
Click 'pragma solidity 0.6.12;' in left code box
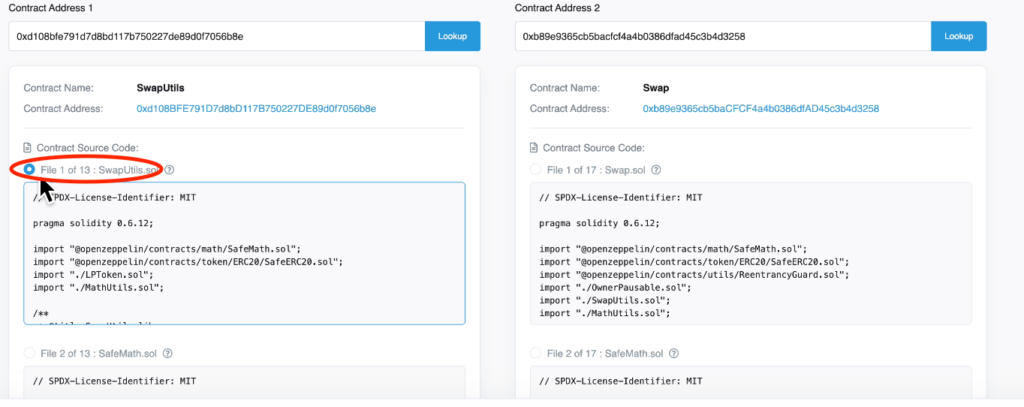(x=93, y=223)
